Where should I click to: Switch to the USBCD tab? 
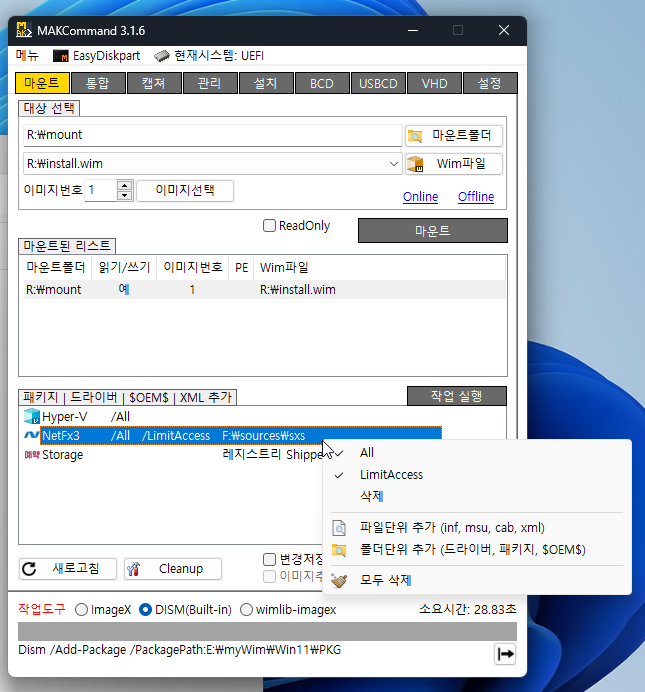[x=378, y=83]
